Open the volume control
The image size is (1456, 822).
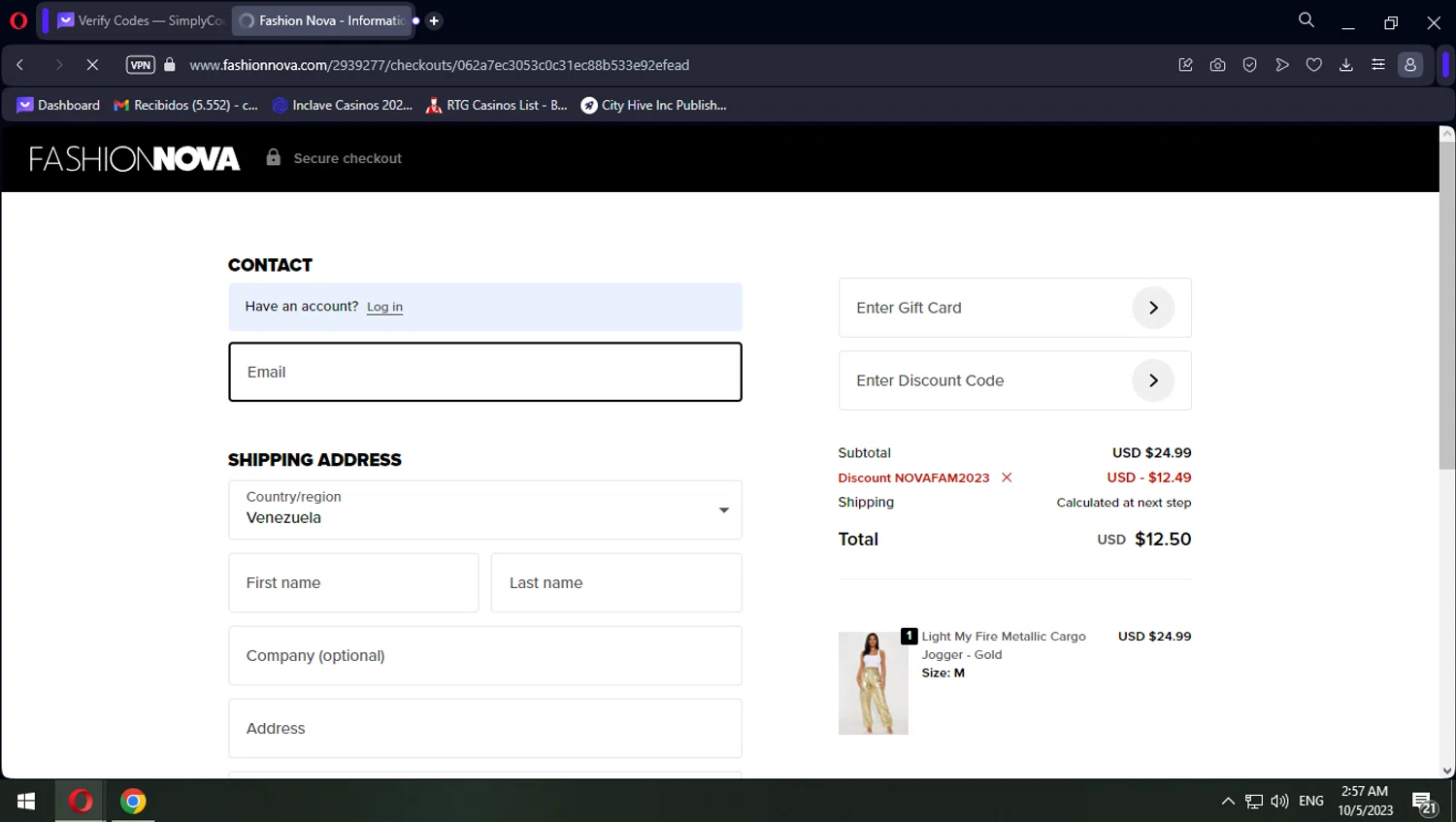pyautogui.click(x=1279, y=801)
